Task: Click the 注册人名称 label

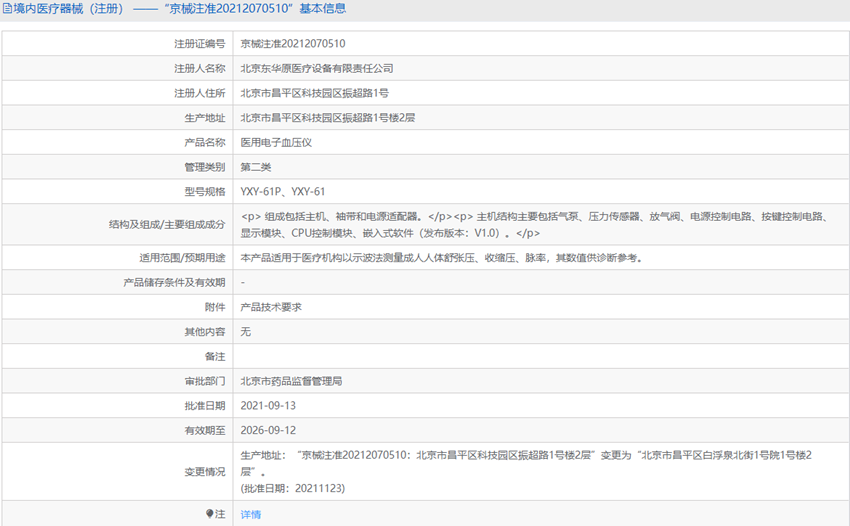Action: tap(199, 68)
